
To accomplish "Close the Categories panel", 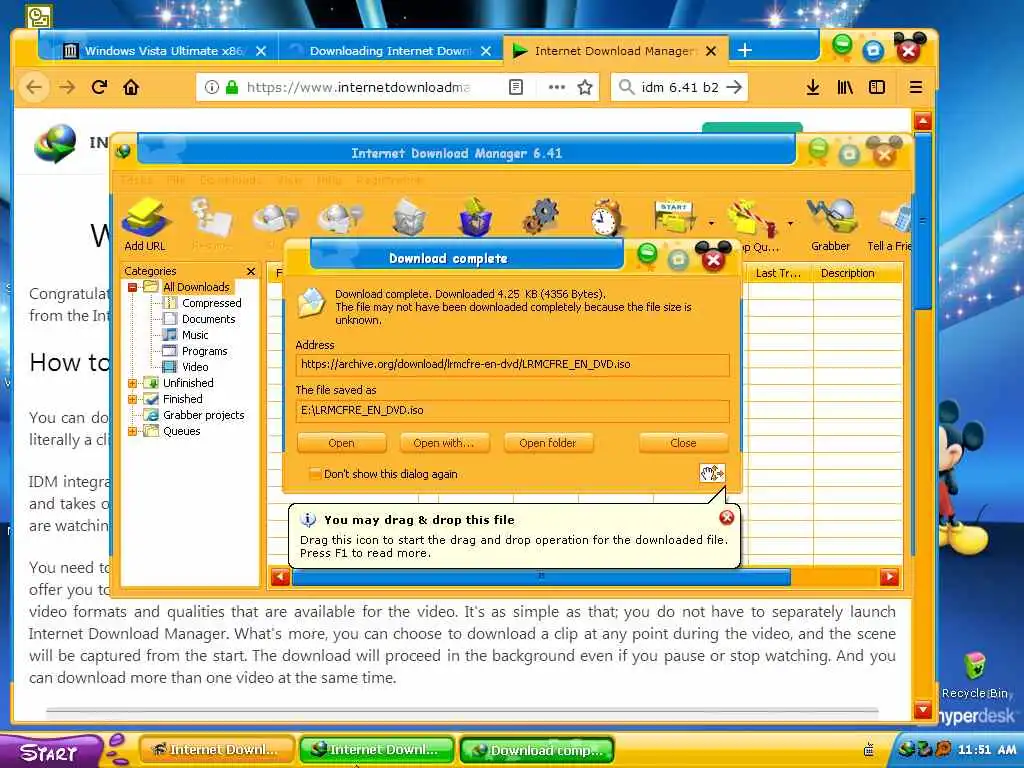I will [251, 271].
